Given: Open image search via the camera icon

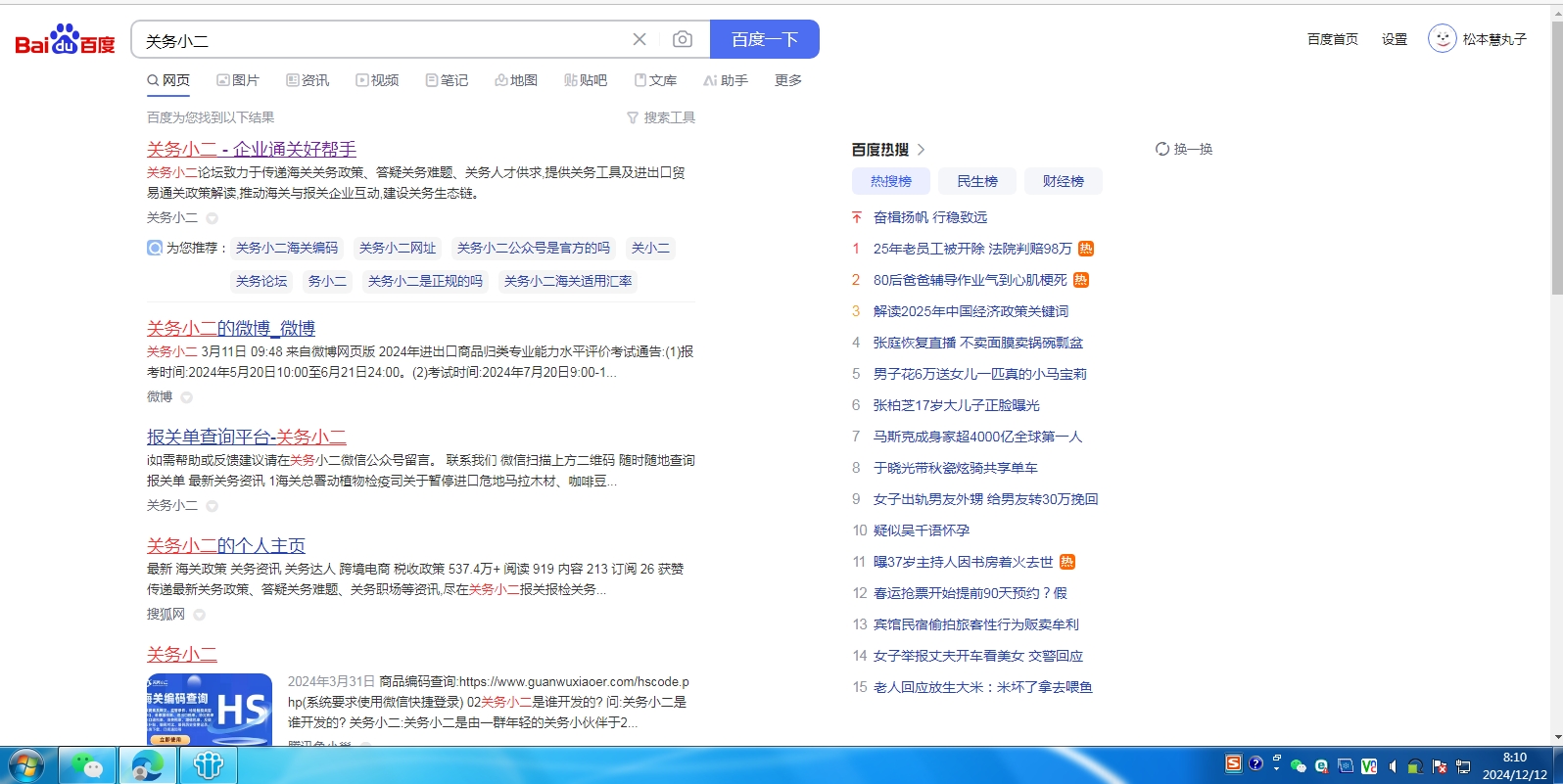Looking at the screenshot, I should (683, 39).
